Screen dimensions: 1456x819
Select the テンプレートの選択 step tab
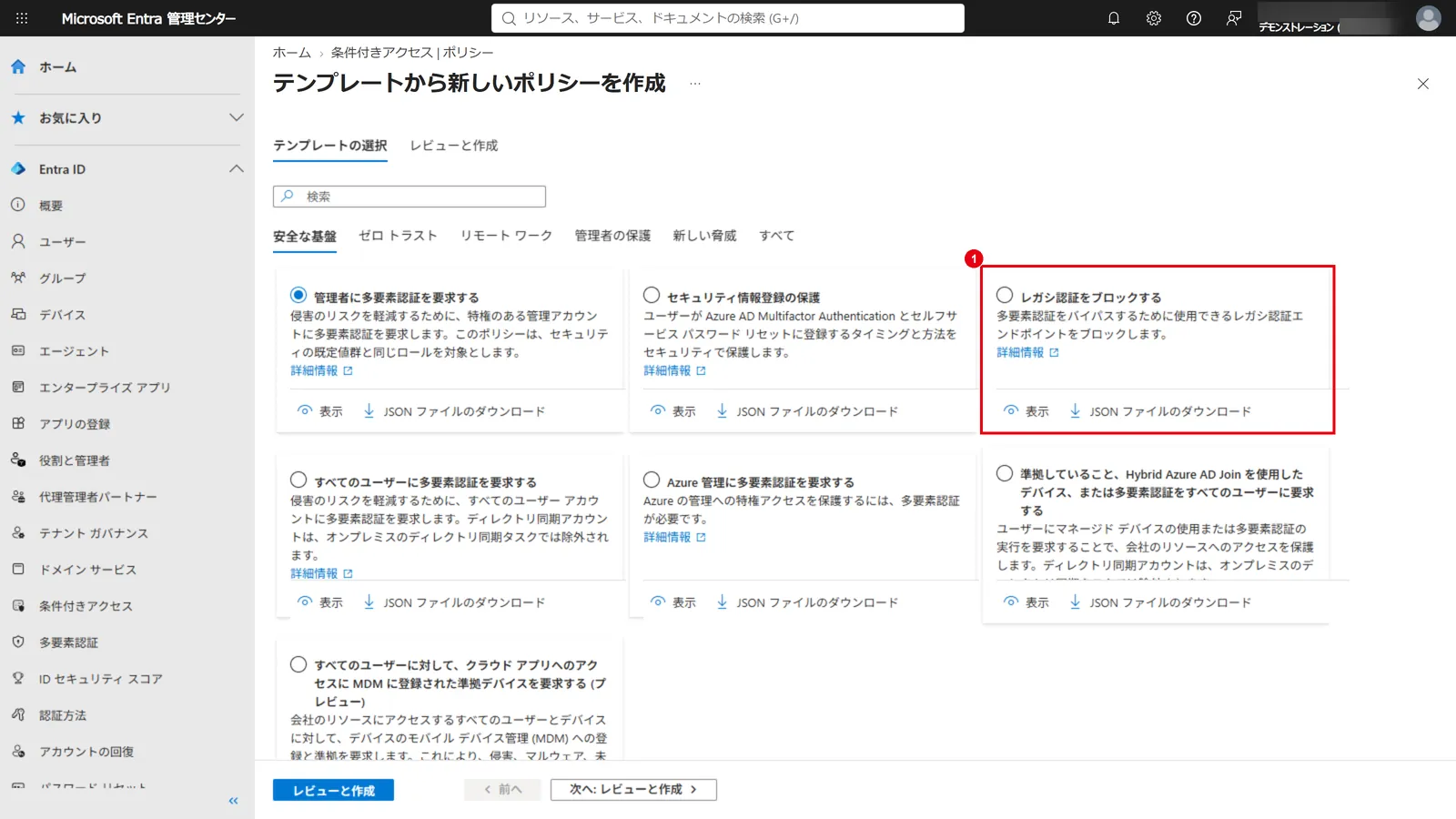pyautogui.click(x=330, y=146)
